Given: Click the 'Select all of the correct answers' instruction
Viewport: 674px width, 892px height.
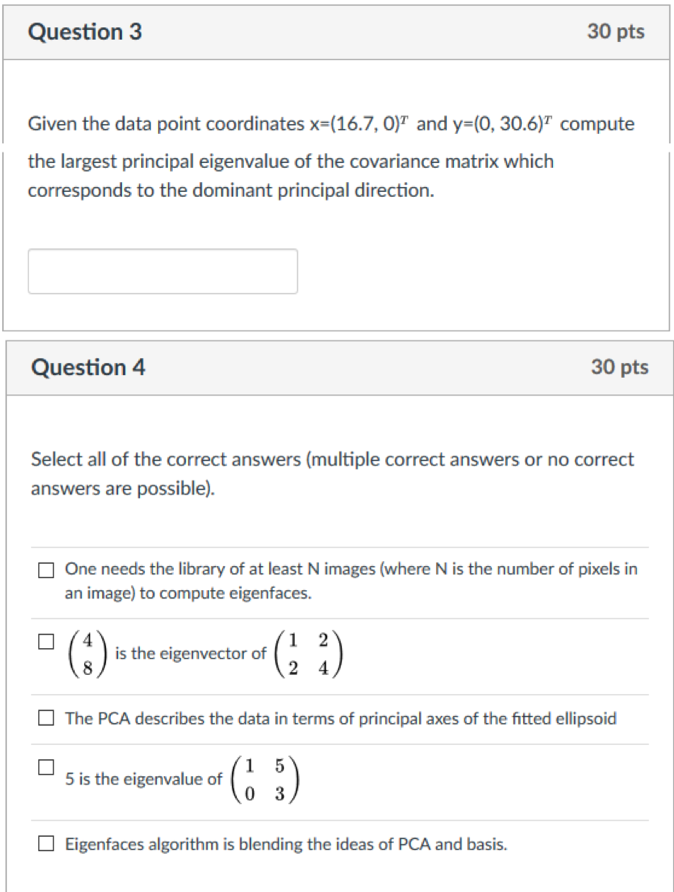Looking at the screenshot, I should [x=332, y=460].
